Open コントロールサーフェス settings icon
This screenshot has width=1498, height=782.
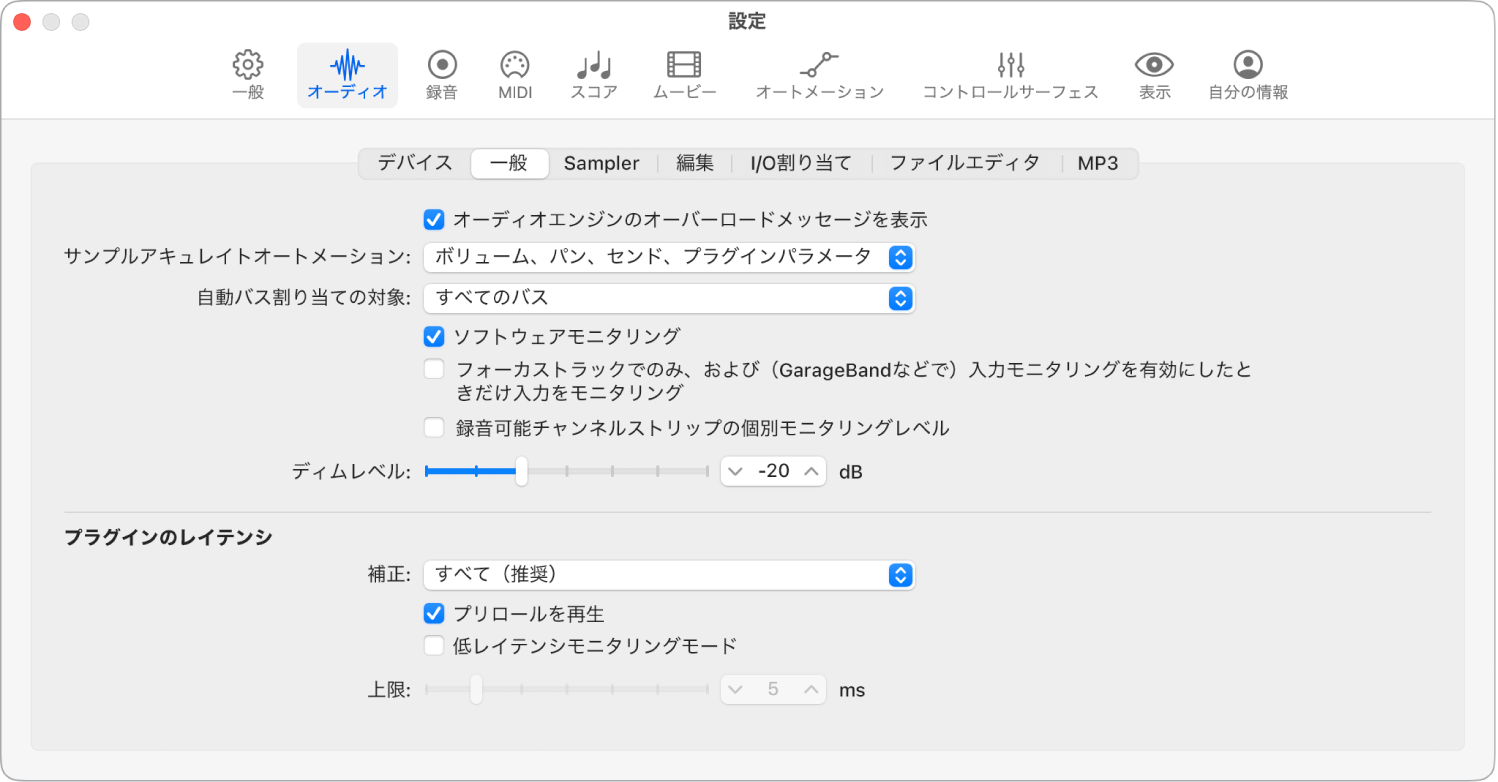click(1009, 74)
